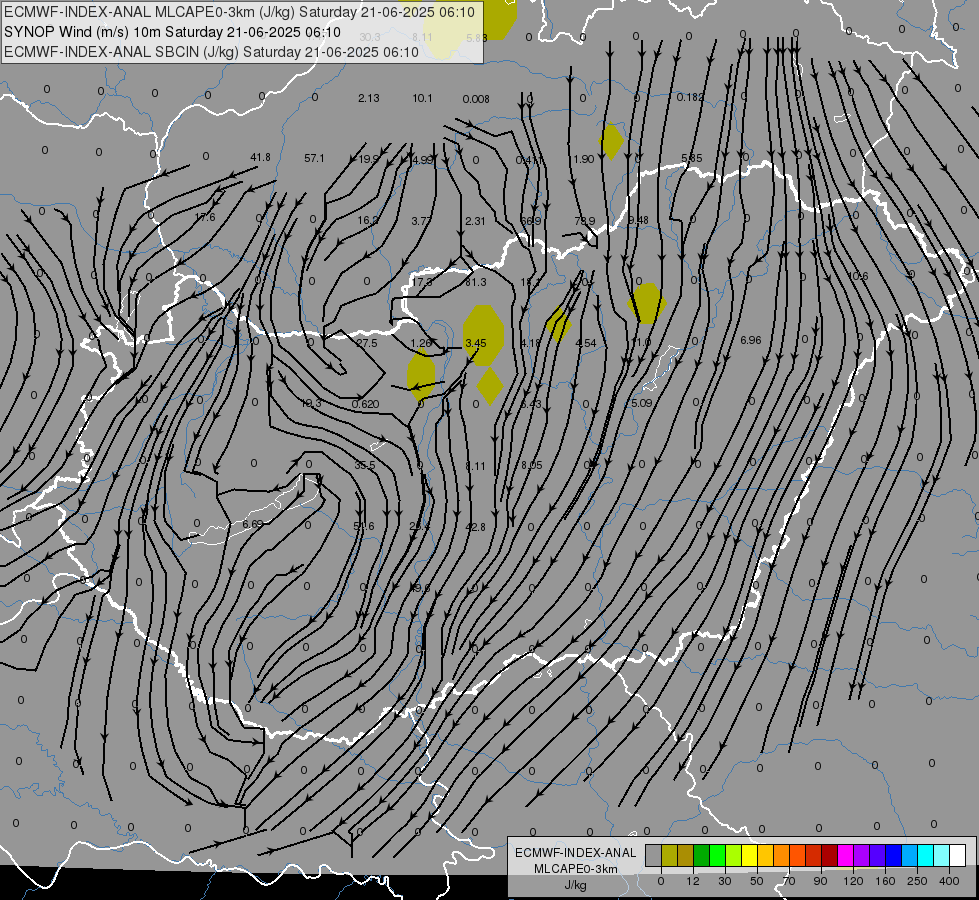Click the map value 5.09

point(641,403)
